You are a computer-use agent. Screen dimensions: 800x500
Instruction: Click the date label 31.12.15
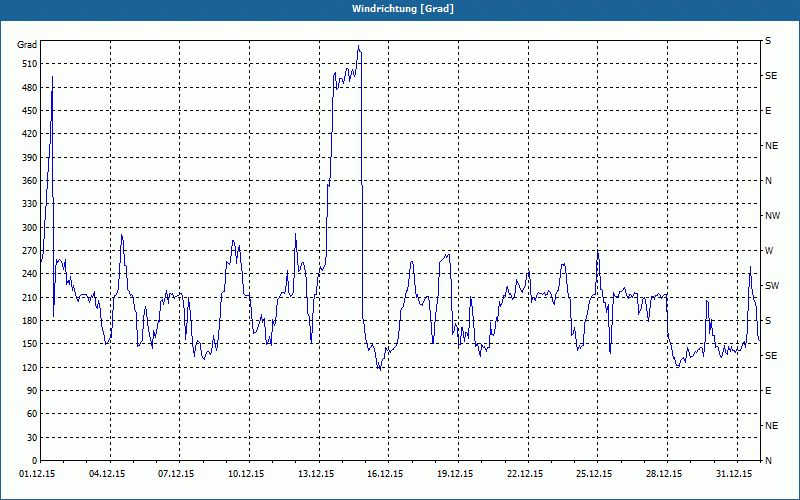pos(734,474)
